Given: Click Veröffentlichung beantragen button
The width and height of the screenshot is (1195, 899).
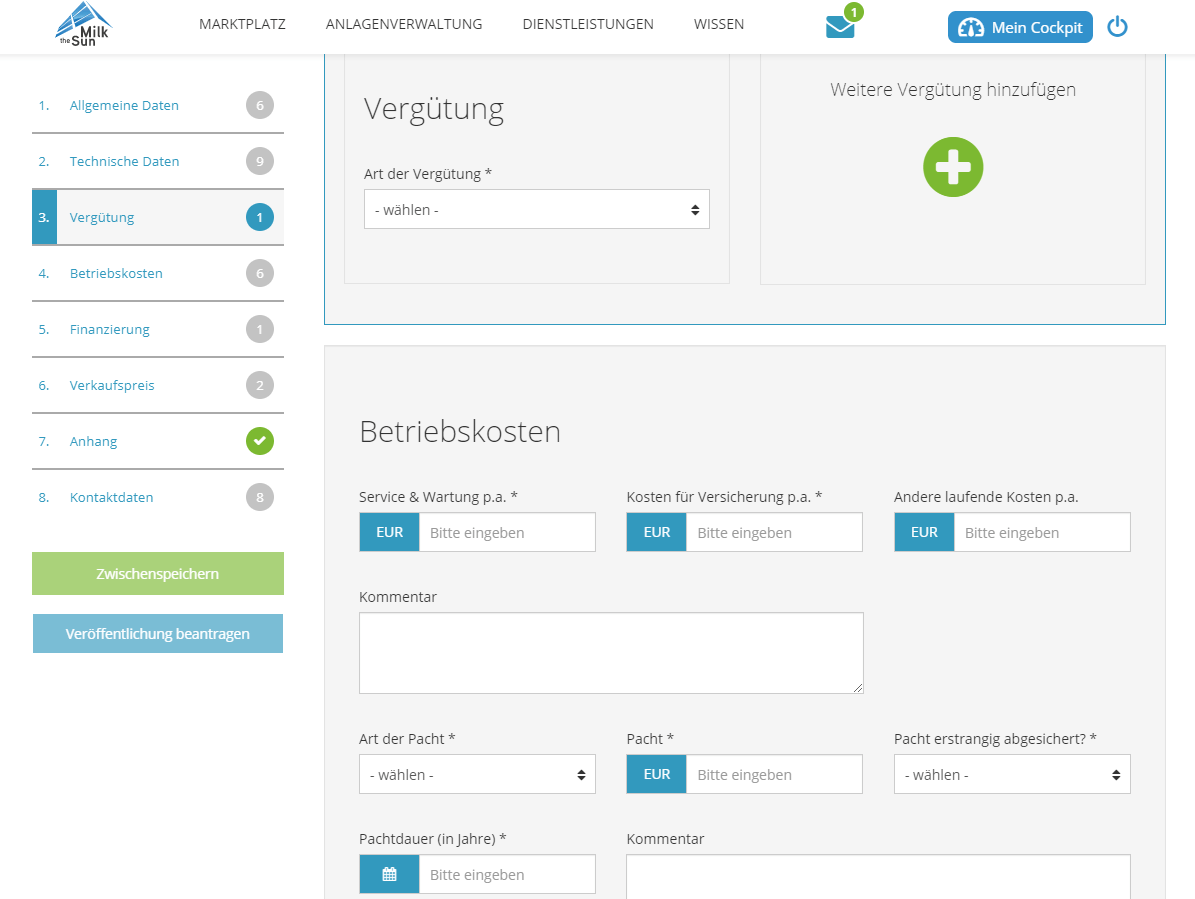Looking at the screenshot, I should click(158, 634).
